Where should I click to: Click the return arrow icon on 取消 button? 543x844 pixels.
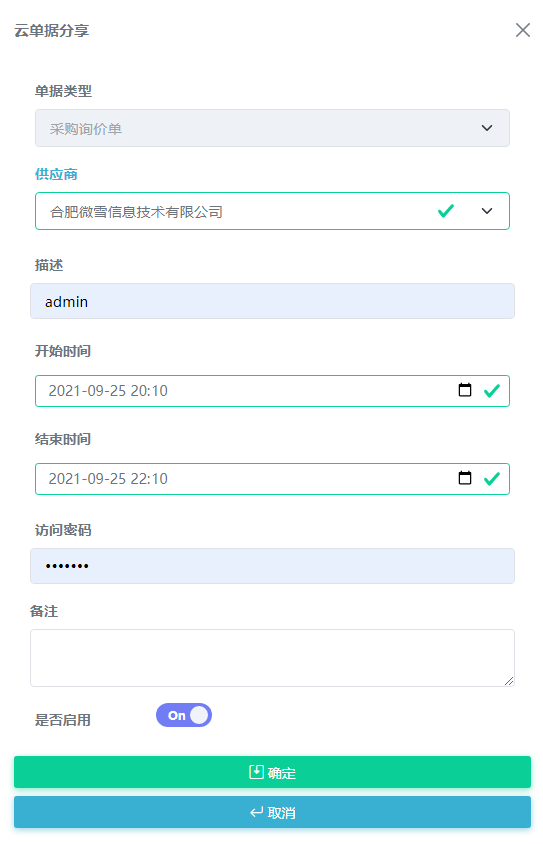257,812
